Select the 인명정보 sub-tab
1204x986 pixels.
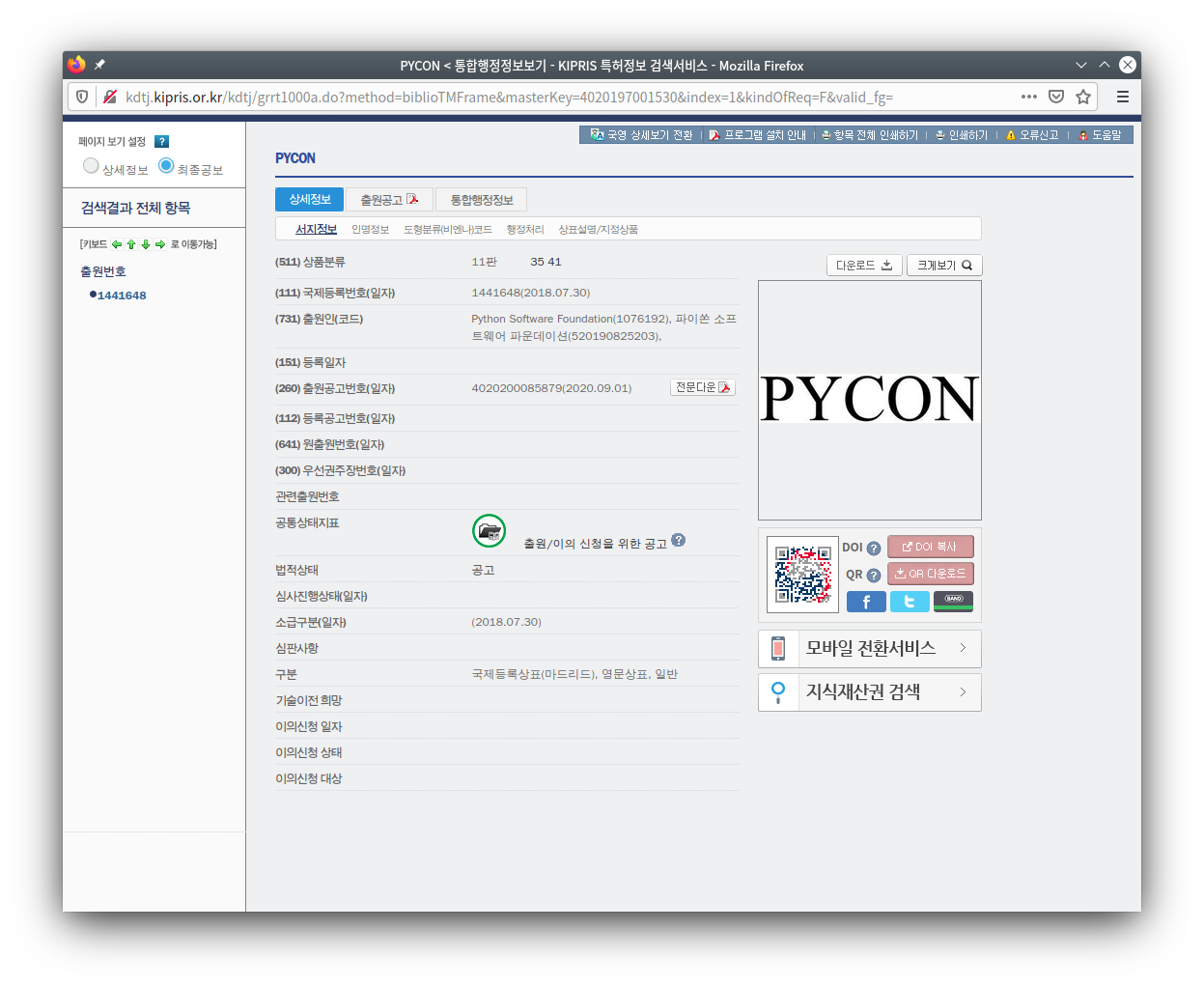click(370, 230)
